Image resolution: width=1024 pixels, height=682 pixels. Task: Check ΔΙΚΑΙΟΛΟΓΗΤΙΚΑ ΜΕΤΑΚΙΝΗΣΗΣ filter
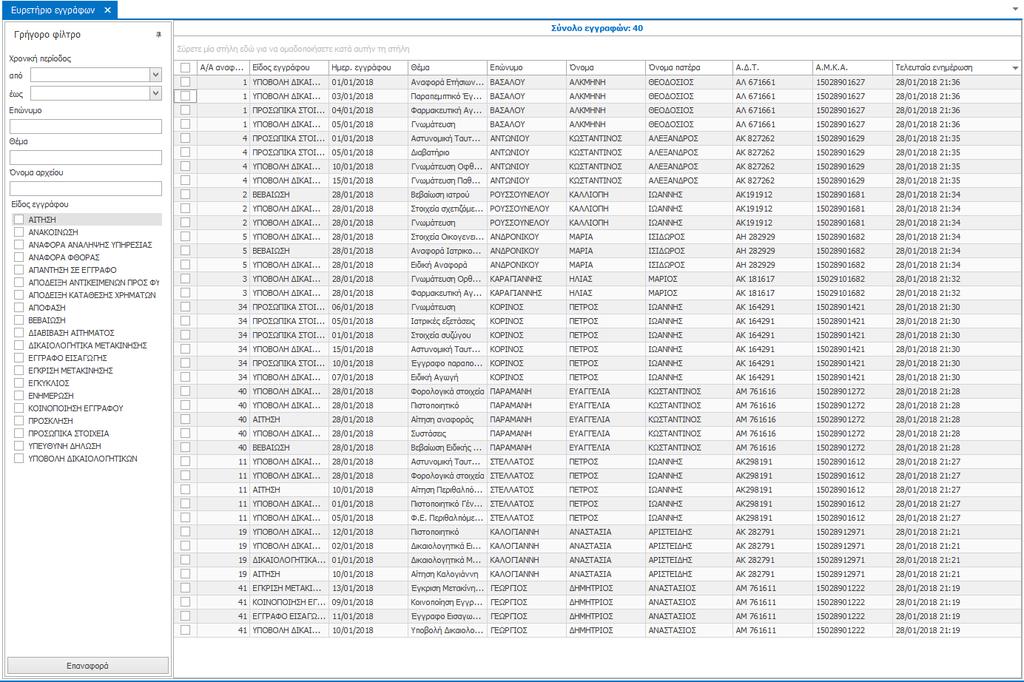pos(19,345)
